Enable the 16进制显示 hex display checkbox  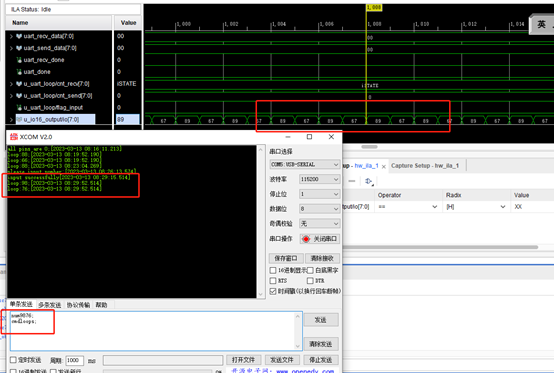point(273,271)
